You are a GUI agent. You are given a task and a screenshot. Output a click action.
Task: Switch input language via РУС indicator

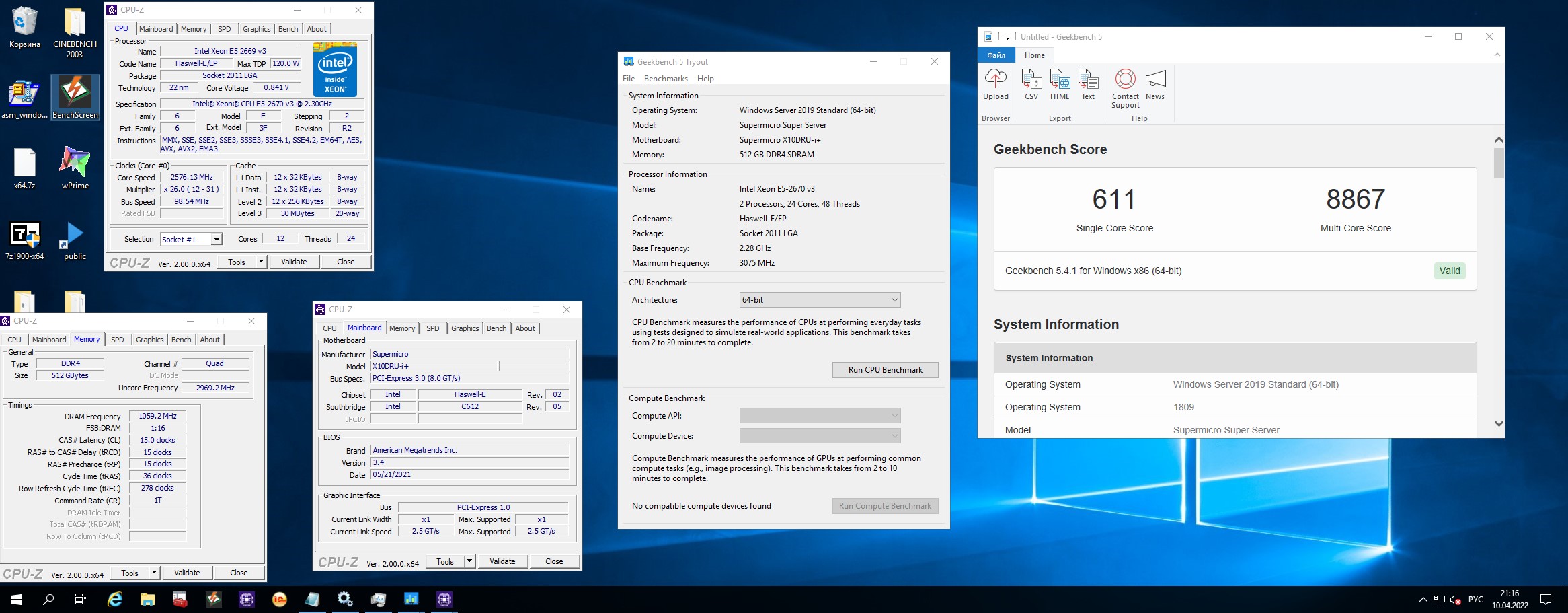tap(1475, 600)
